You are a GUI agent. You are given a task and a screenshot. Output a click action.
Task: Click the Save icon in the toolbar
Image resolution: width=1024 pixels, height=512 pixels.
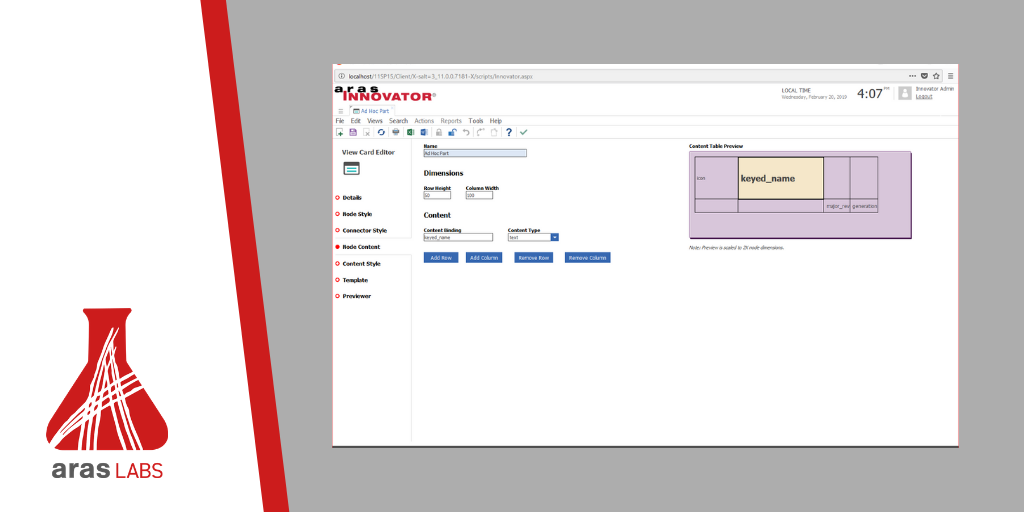pos(353,132)
